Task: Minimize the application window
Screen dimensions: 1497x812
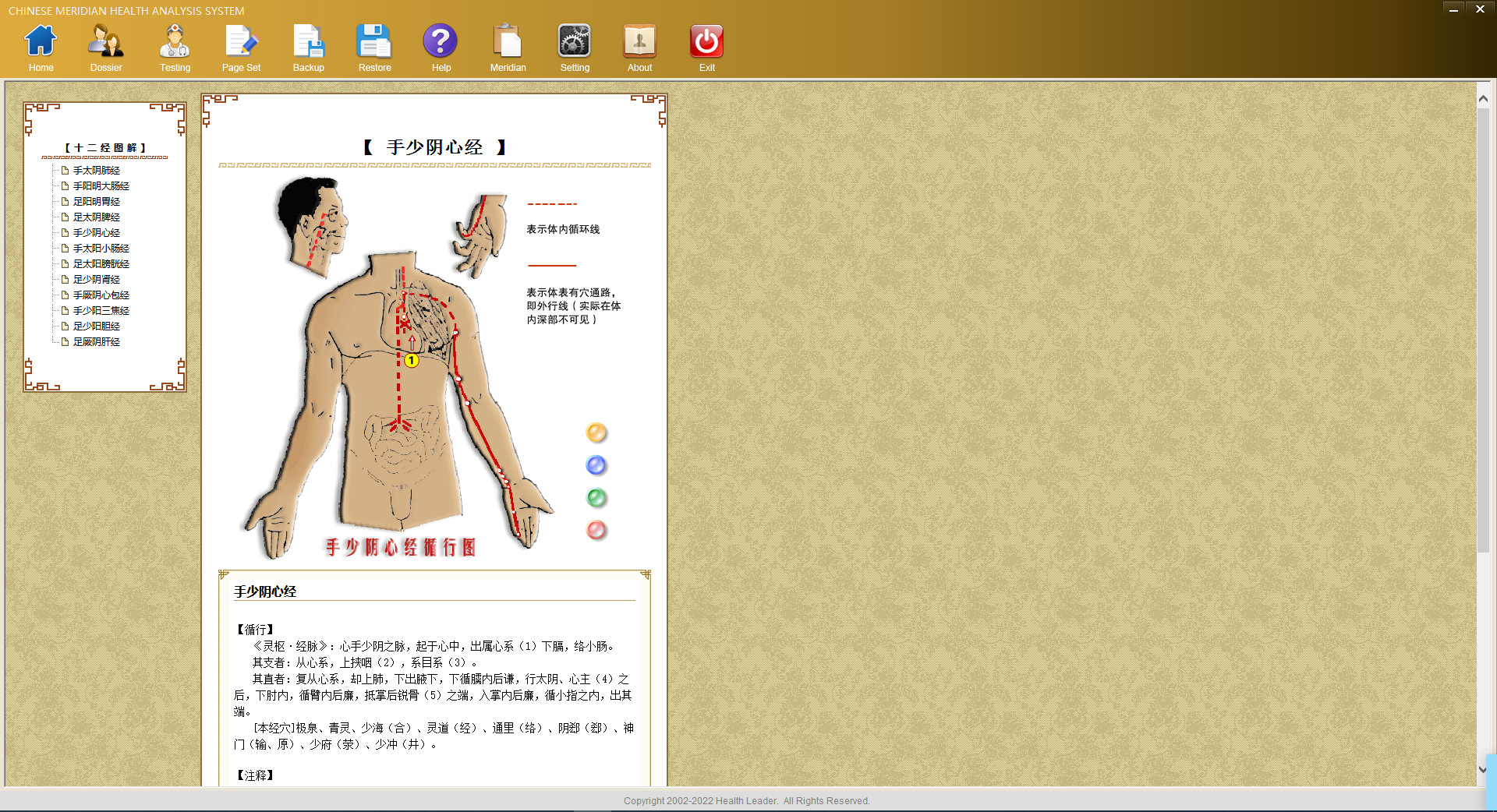Action: coord(1453,9)
